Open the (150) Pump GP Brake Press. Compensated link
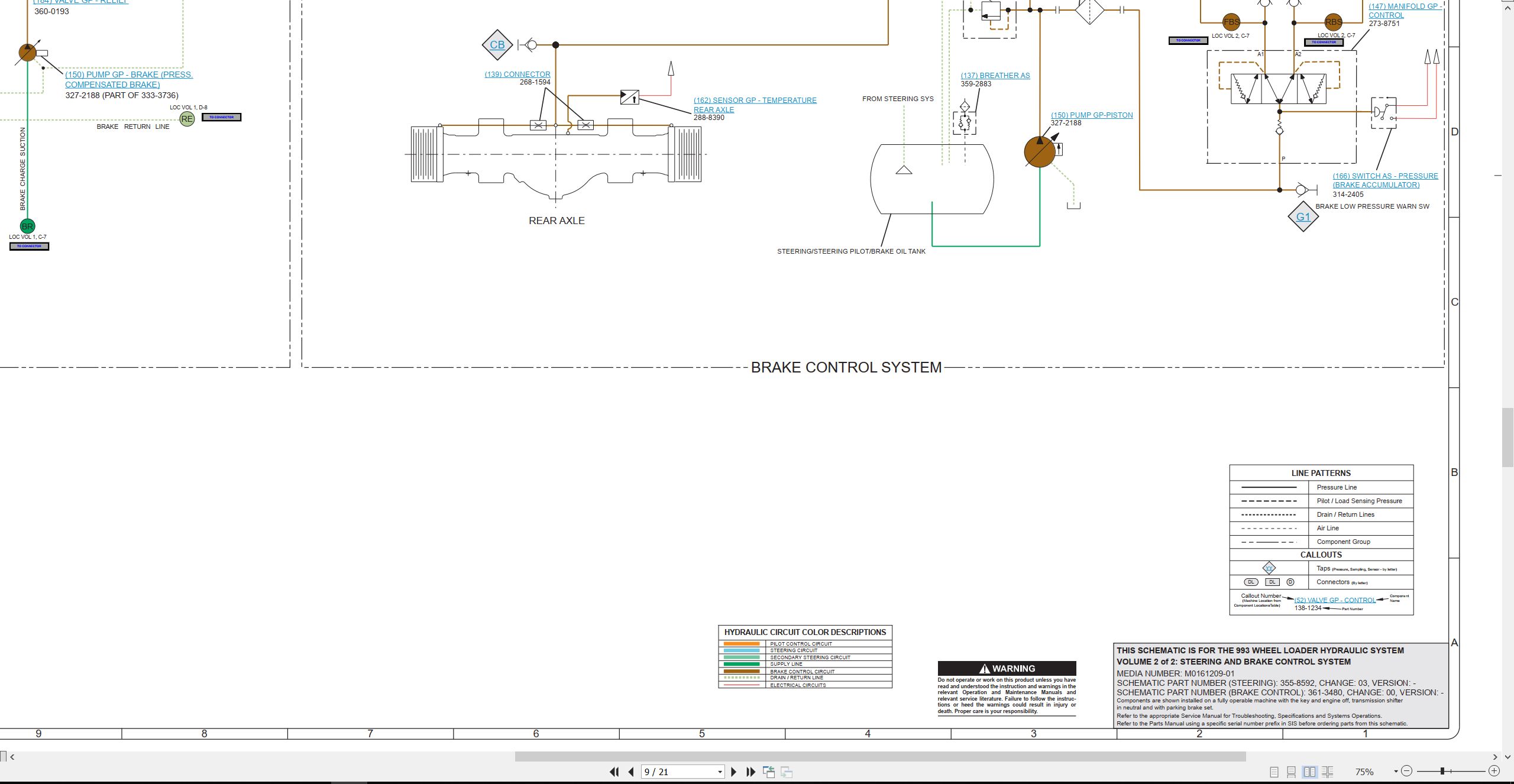The height and width of the screenshot is (784, 1514). pos(129,80)
